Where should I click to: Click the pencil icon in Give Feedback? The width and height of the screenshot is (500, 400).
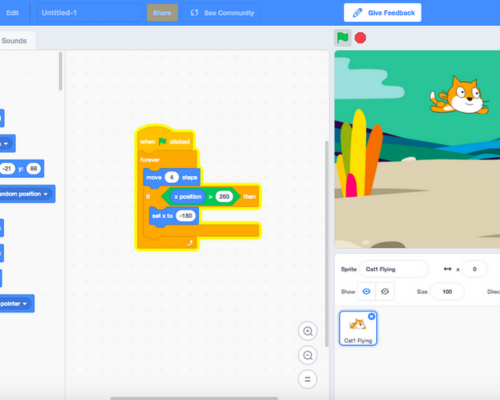coord(357,13)
